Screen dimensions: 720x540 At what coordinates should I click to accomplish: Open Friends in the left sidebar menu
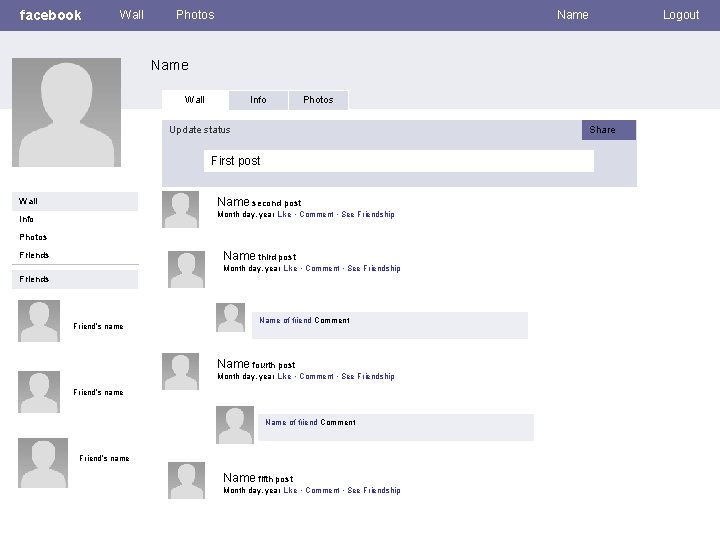point(34,255)
